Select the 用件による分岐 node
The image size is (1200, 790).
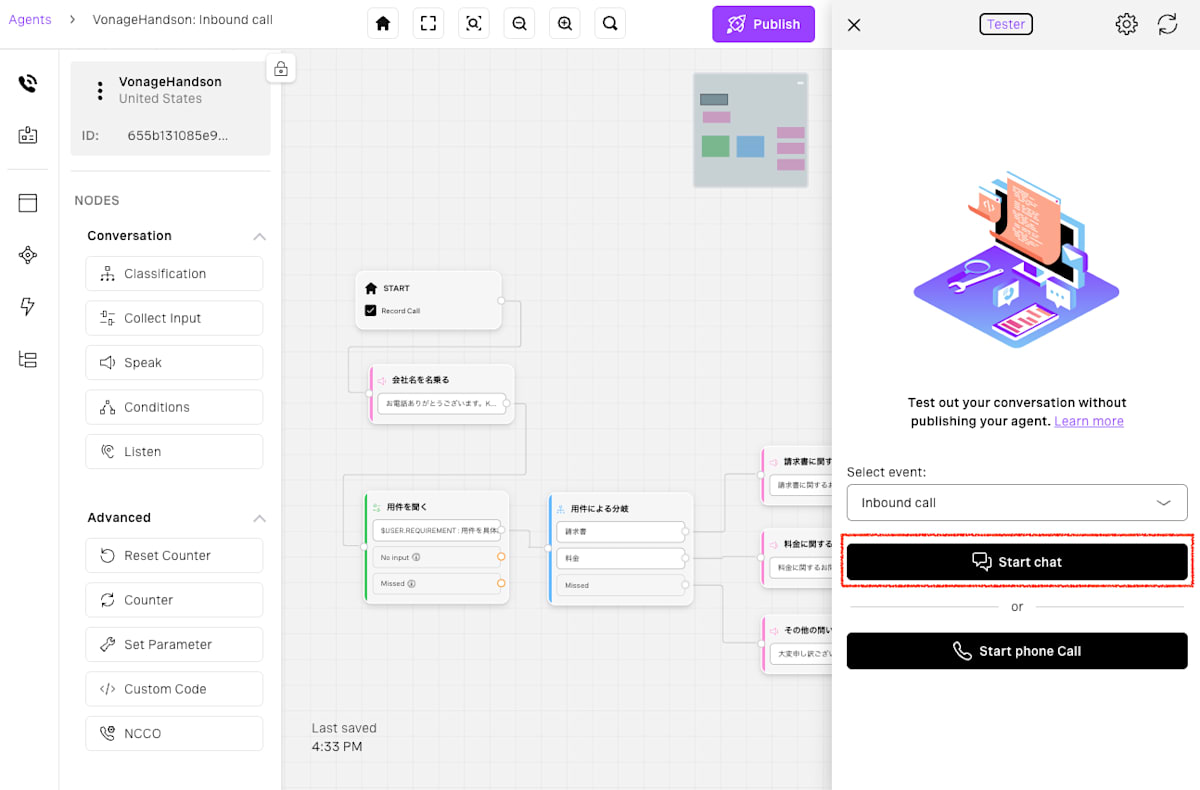[x=621, y=548]
